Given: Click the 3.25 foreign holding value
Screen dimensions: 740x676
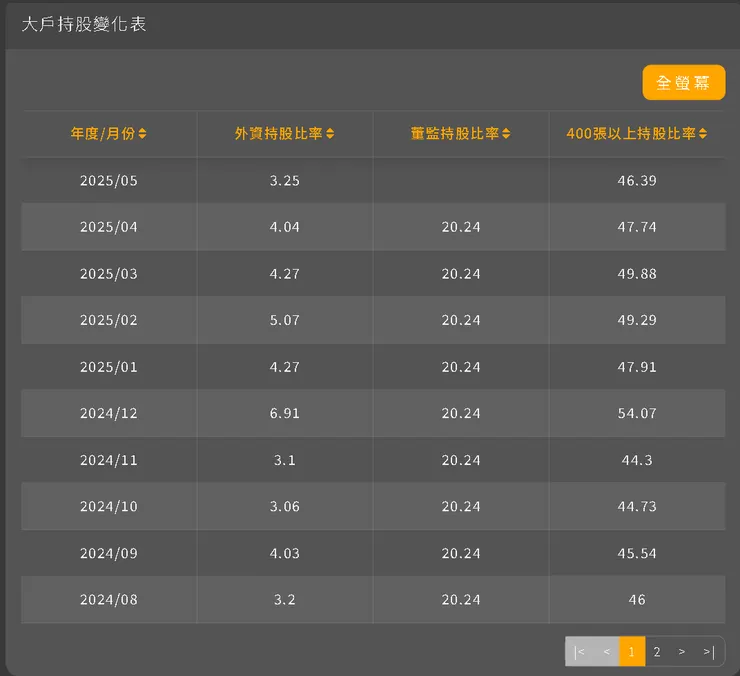Looking at the screenshot, I should click(285, 181).
